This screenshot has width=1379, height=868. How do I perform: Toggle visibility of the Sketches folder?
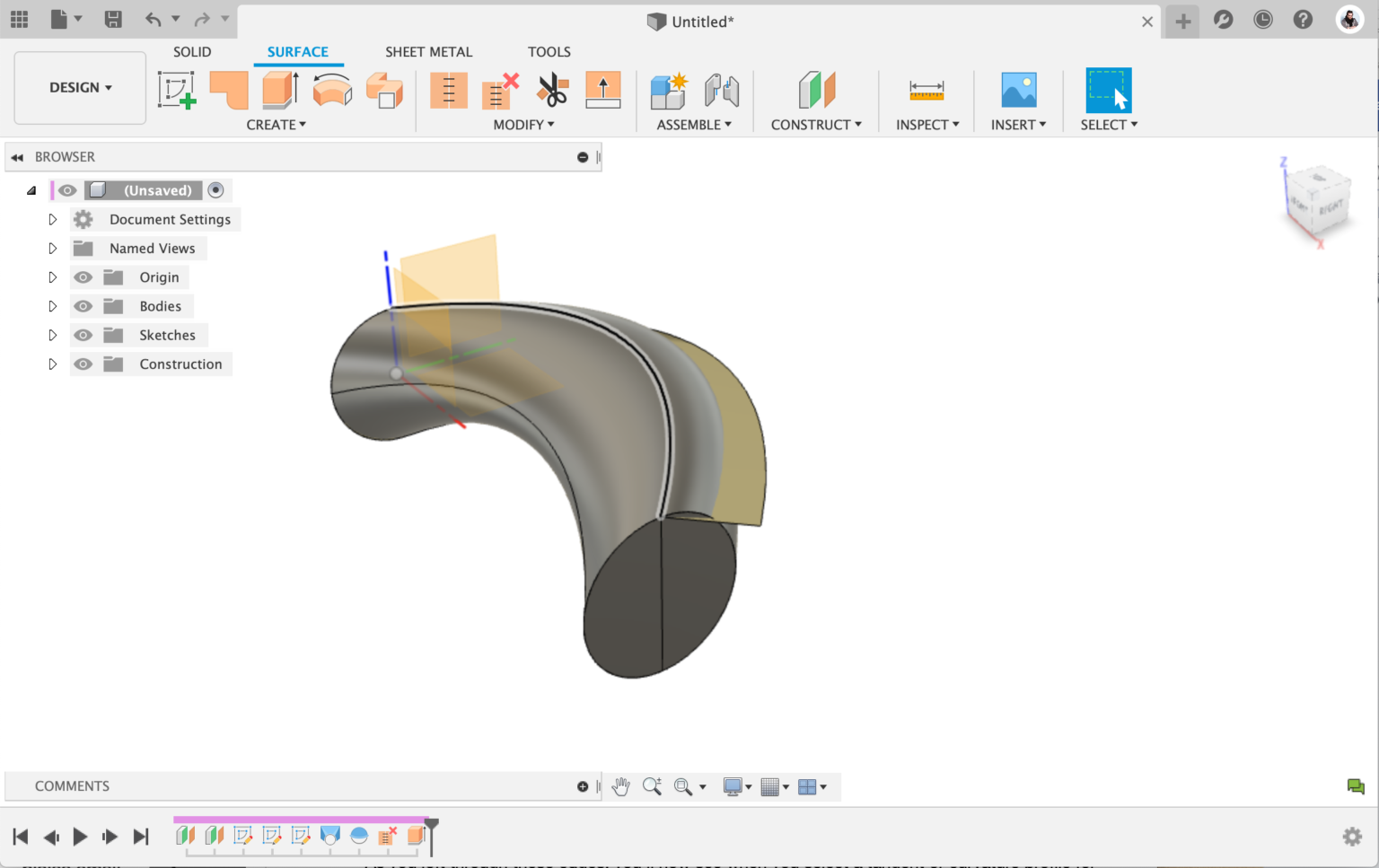pyautogui.click(x=83, y=335)
